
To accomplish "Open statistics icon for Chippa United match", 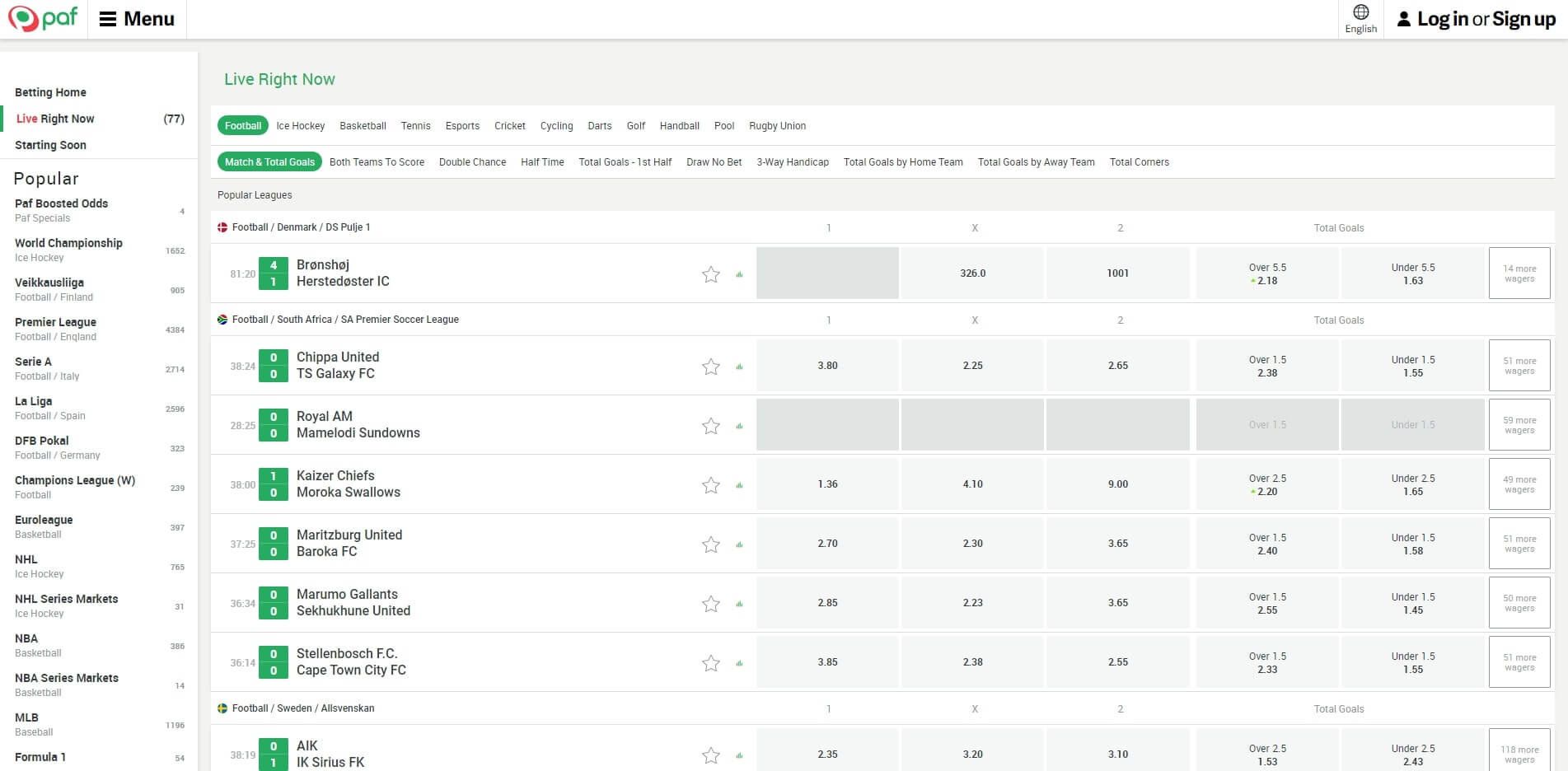I will (x=739, y=367).
